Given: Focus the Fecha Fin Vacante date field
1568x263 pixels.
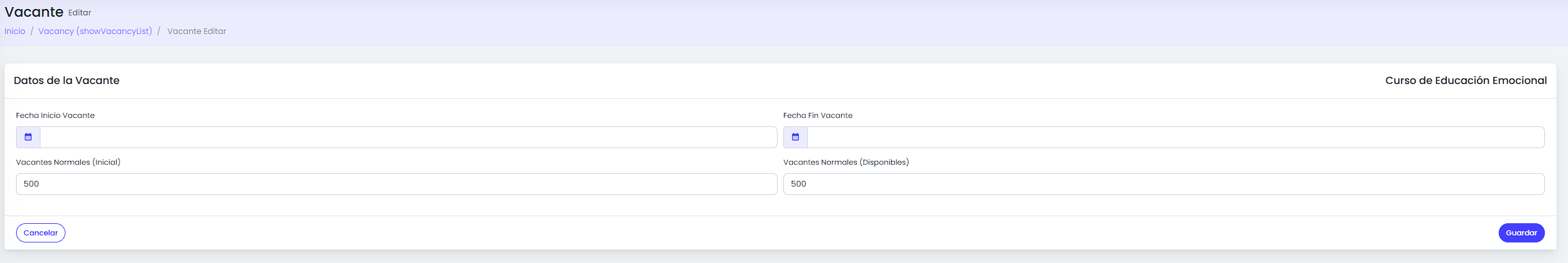Looking at the screenshot, I should 1175,137.
